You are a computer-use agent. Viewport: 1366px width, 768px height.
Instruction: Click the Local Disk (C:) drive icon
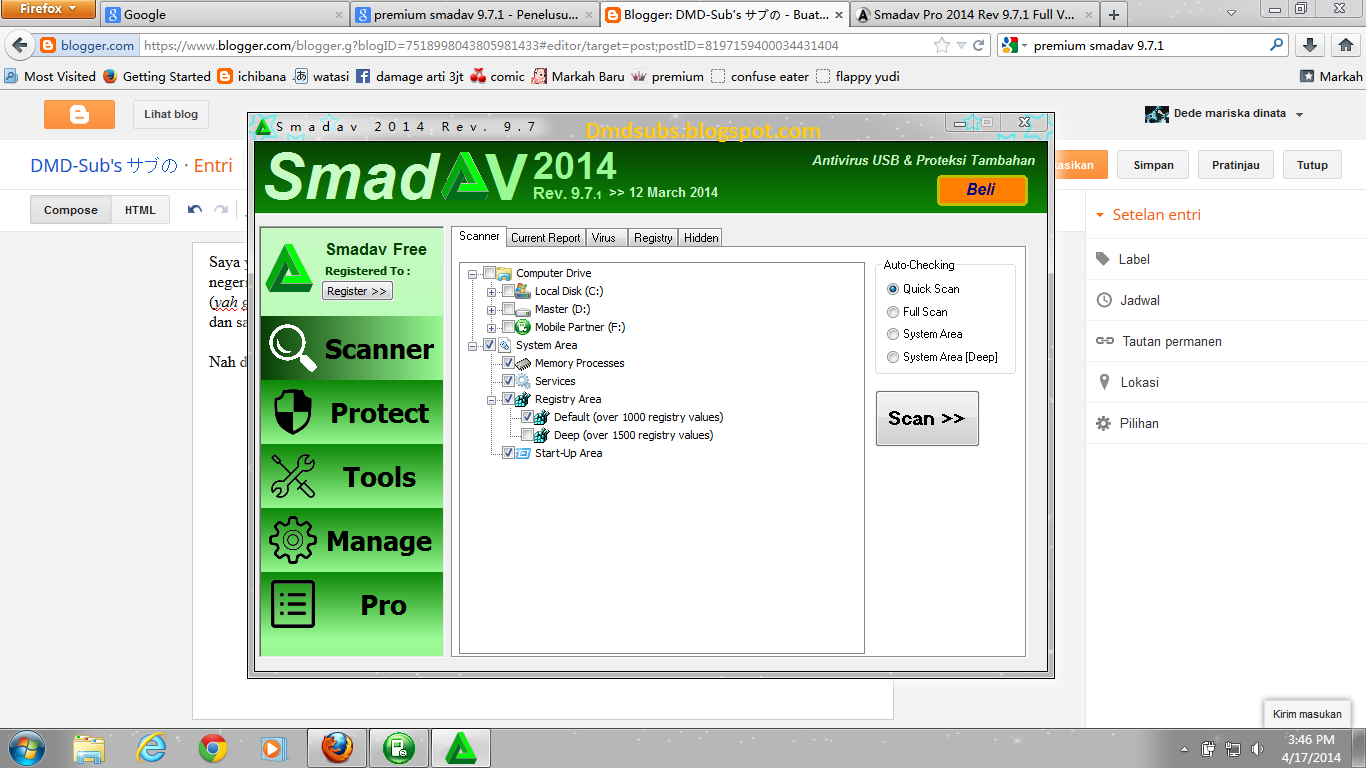click(523, 291)
